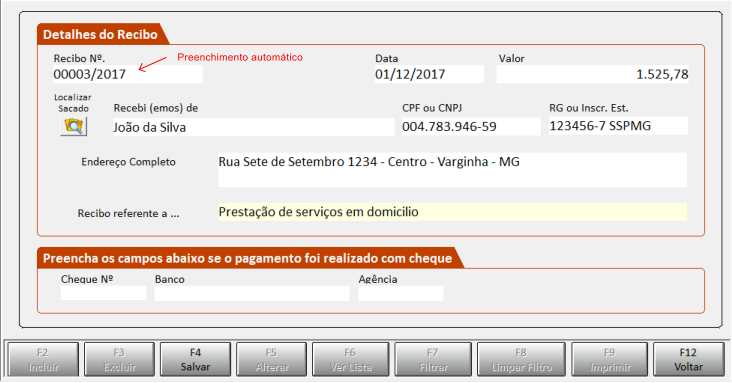Click the Recibo referente a field

point(452,212)
